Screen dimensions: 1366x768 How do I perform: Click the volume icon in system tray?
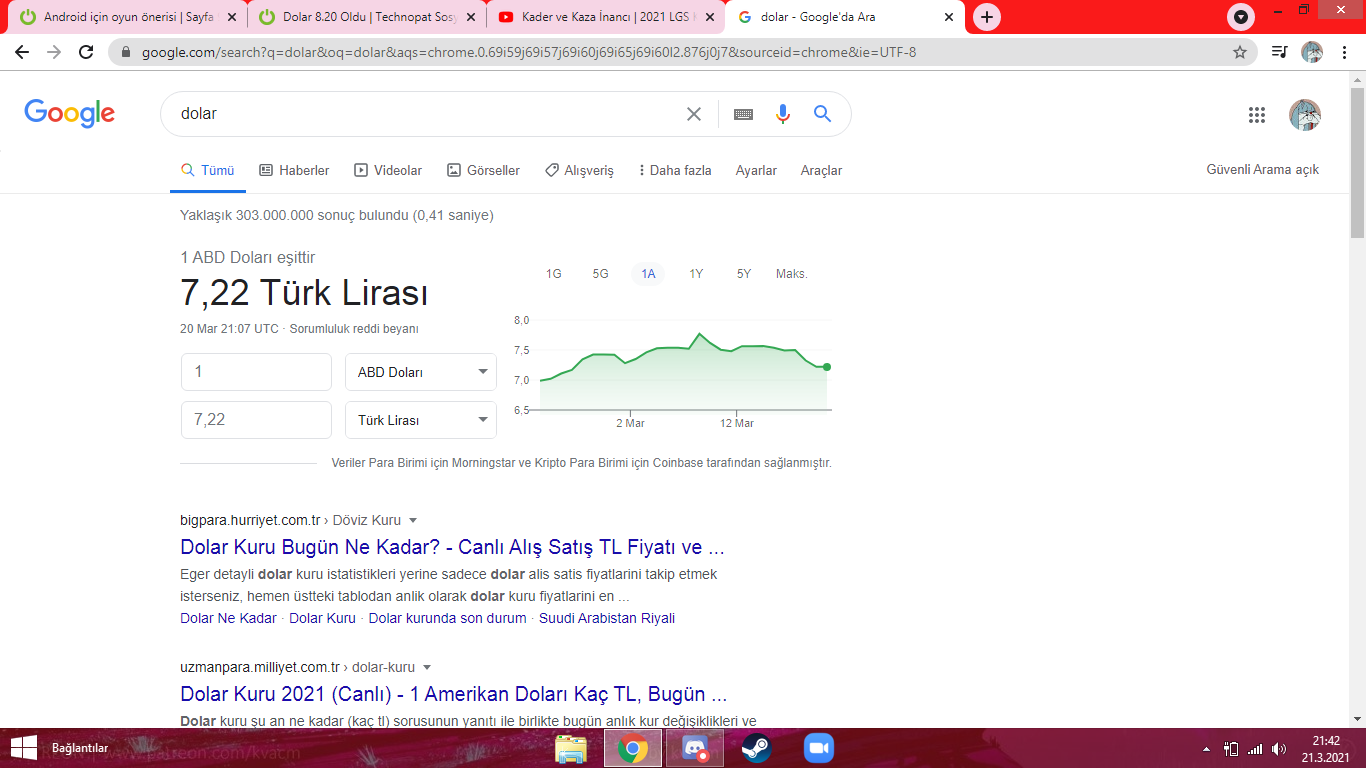tap(1279, 749)
